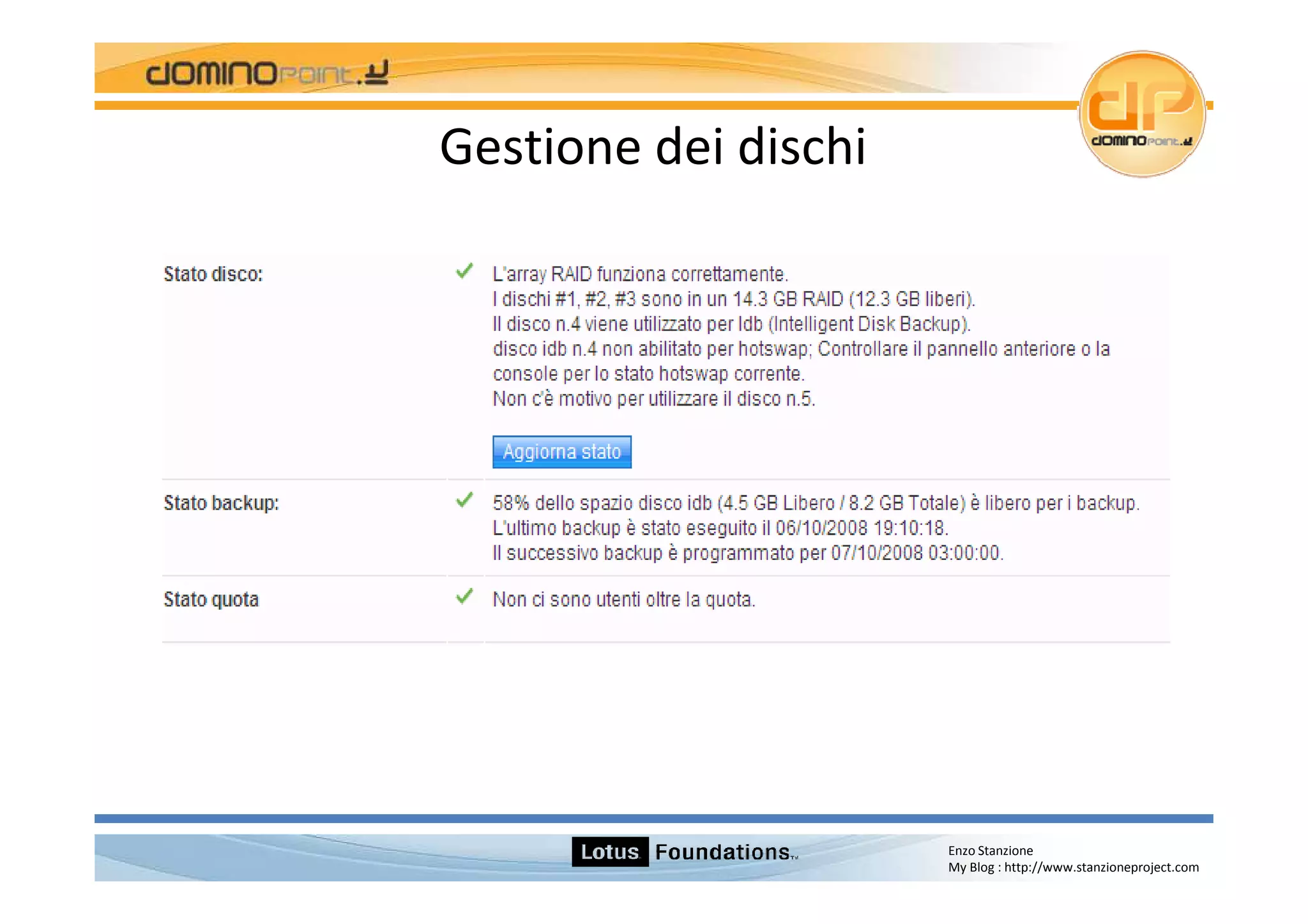
Task: Click the round DominoPoint dp logo
Action: (1142, 114)
